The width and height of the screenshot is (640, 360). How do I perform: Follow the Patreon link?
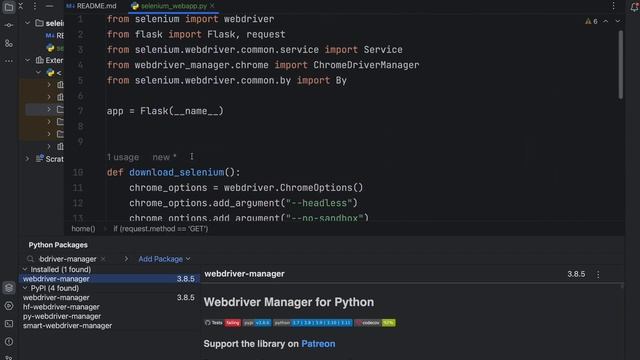click(x=318, y=344)
